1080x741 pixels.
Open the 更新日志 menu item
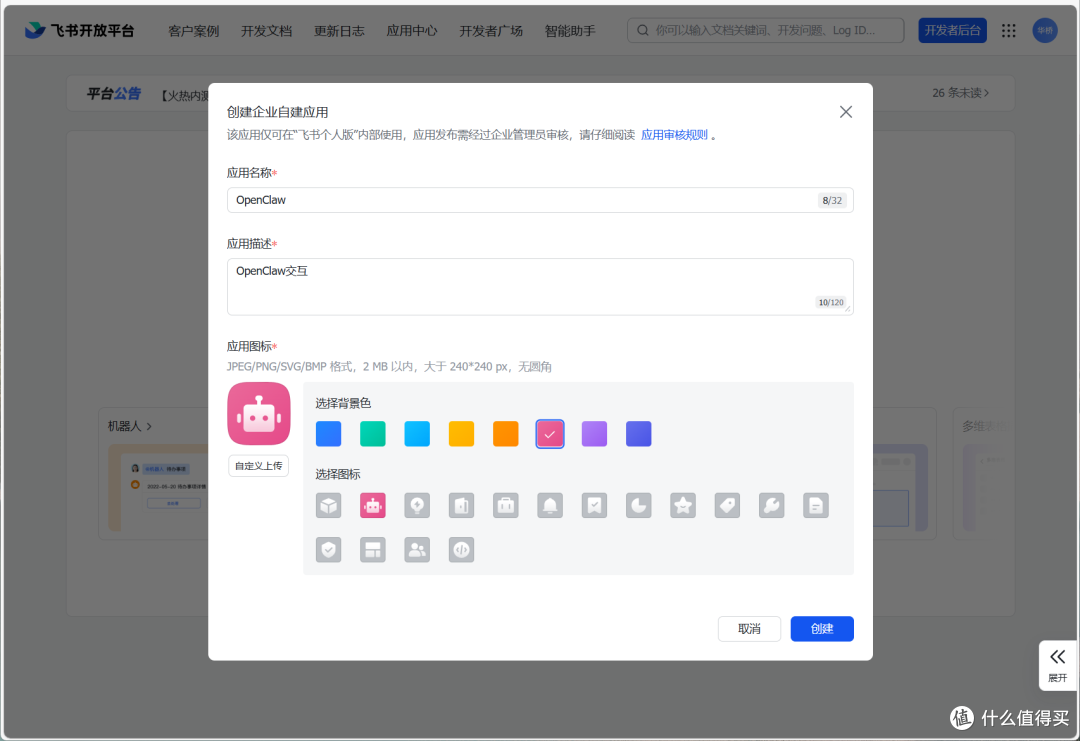point(339,31)
